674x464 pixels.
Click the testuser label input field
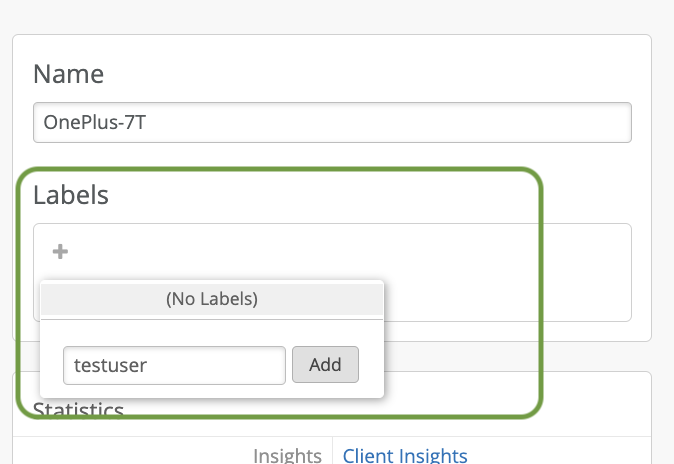(x=174, y=365)
